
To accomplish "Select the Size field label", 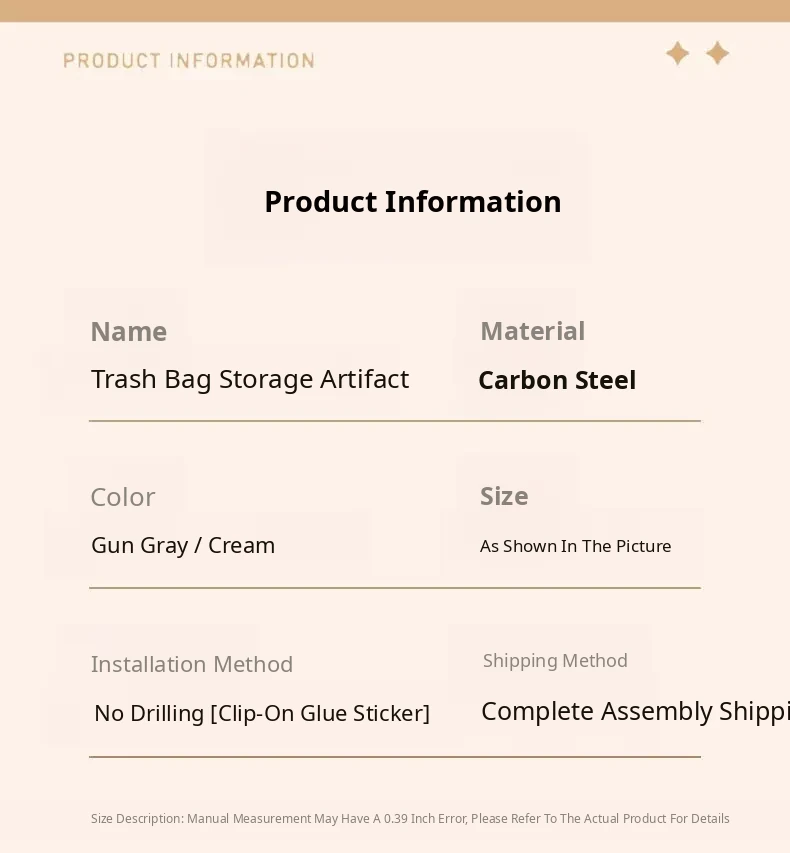I will (x=504, y=497).
